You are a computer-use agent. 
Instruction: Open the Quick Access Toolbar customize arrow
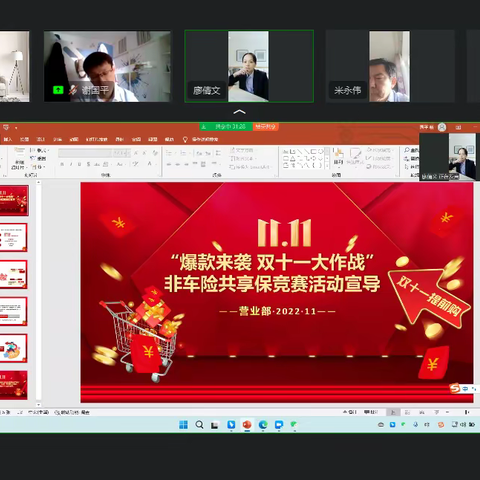(x=16, y=128)
